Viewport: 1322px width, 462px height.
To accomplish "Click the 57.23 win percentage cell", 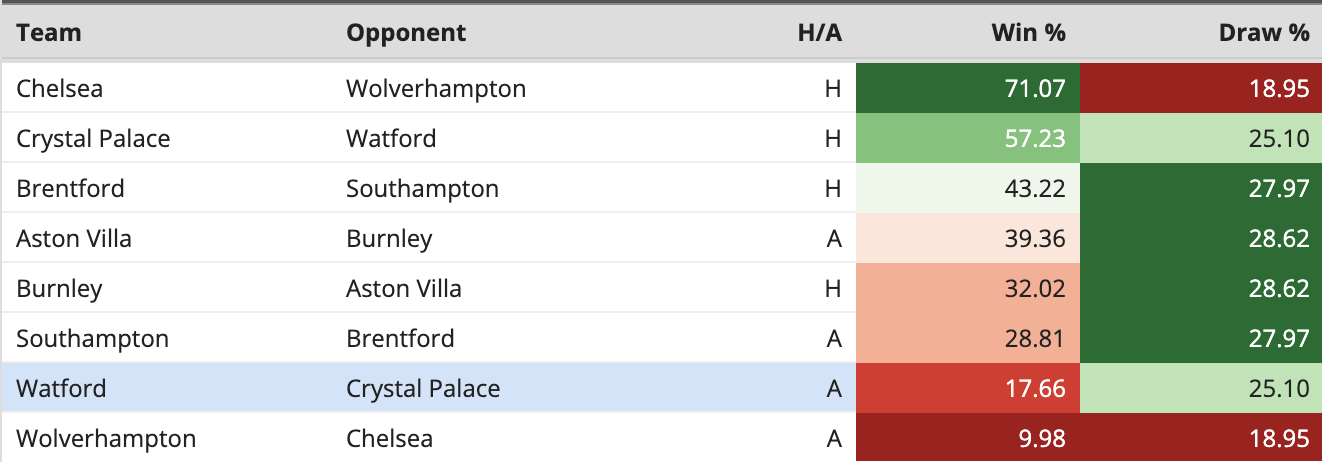I will 968,138.
